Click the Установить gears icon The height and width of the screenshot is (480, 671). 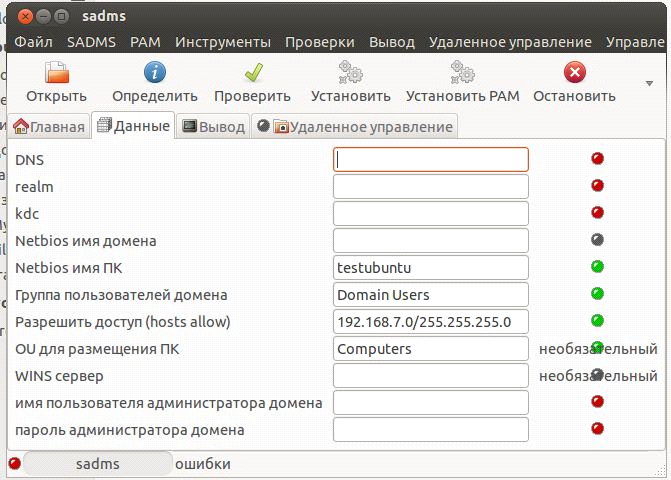point(350,72)
